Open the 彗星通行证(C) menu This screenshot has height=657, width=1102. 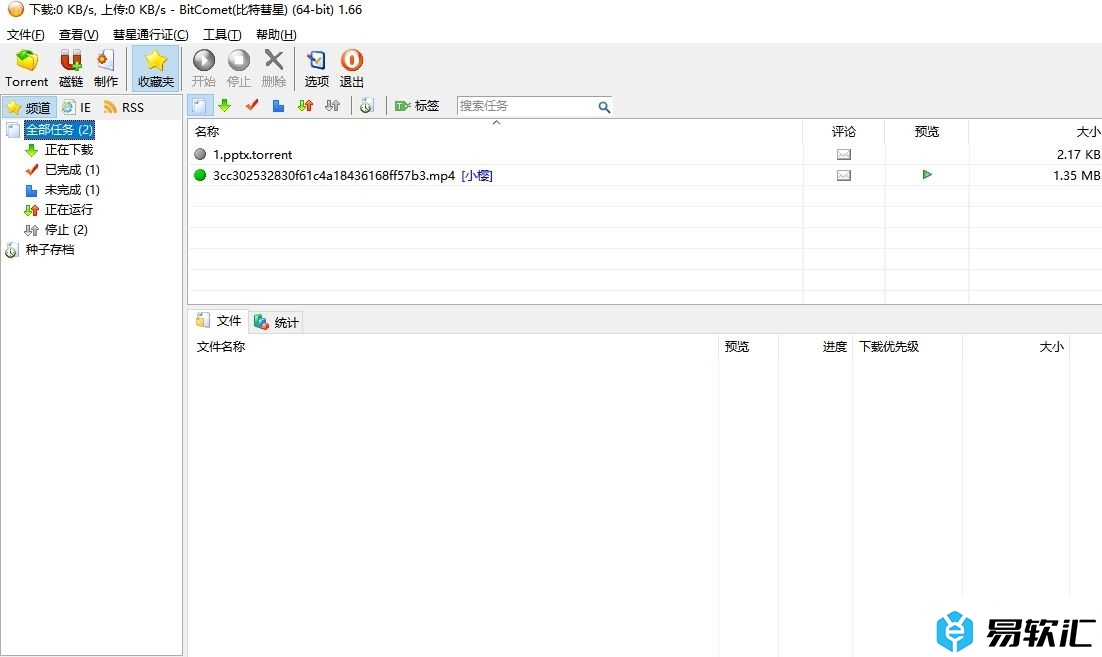tap(150, 34)
